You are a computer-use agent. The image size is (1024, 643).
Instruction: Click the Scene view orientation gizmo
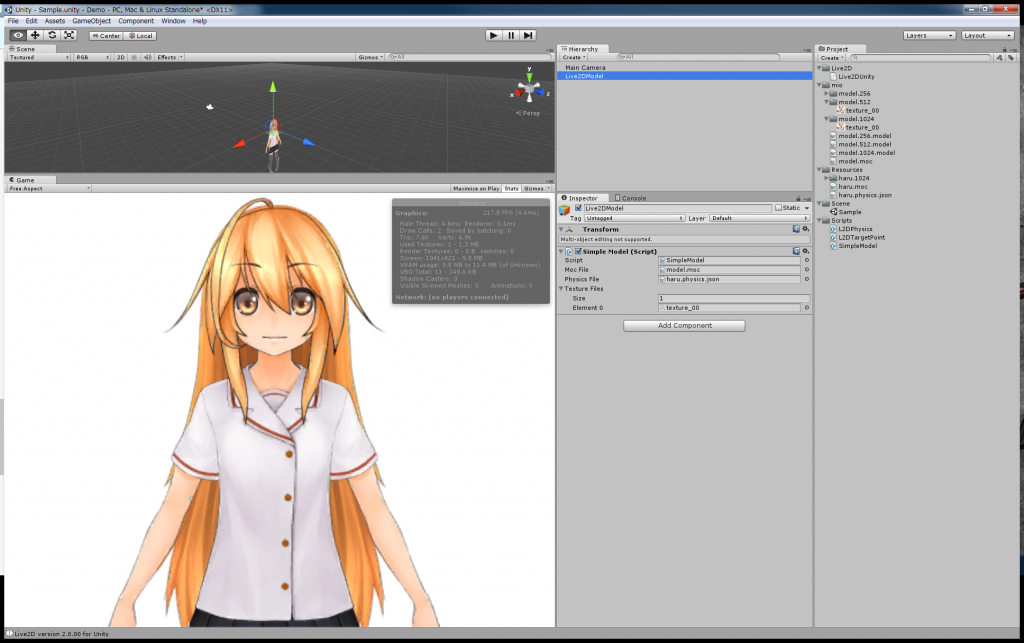pos(530,90)
